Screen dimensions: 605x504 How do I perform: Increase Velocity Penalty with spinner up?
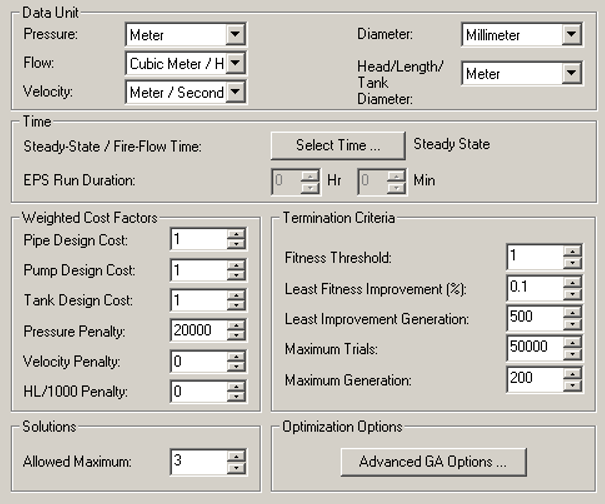point(236,356)
